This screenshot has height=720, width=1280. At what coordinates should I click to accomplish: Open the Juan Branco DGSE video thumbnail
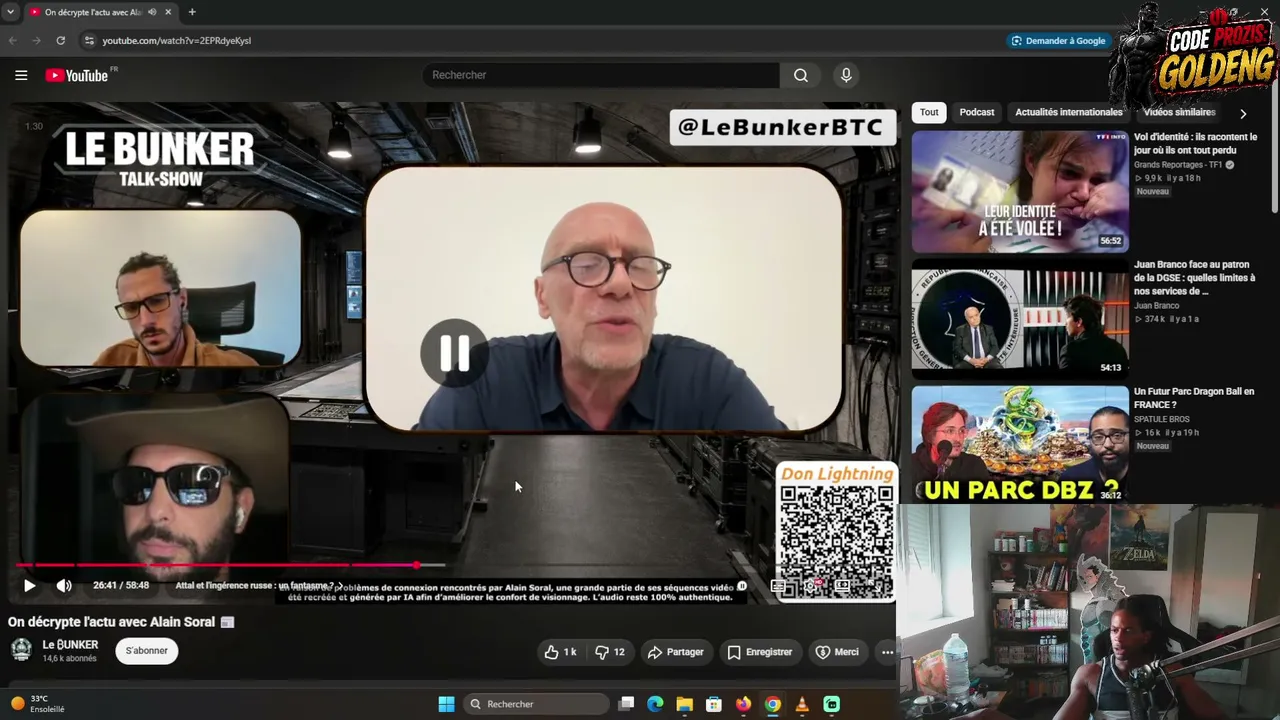[1019, 318]
